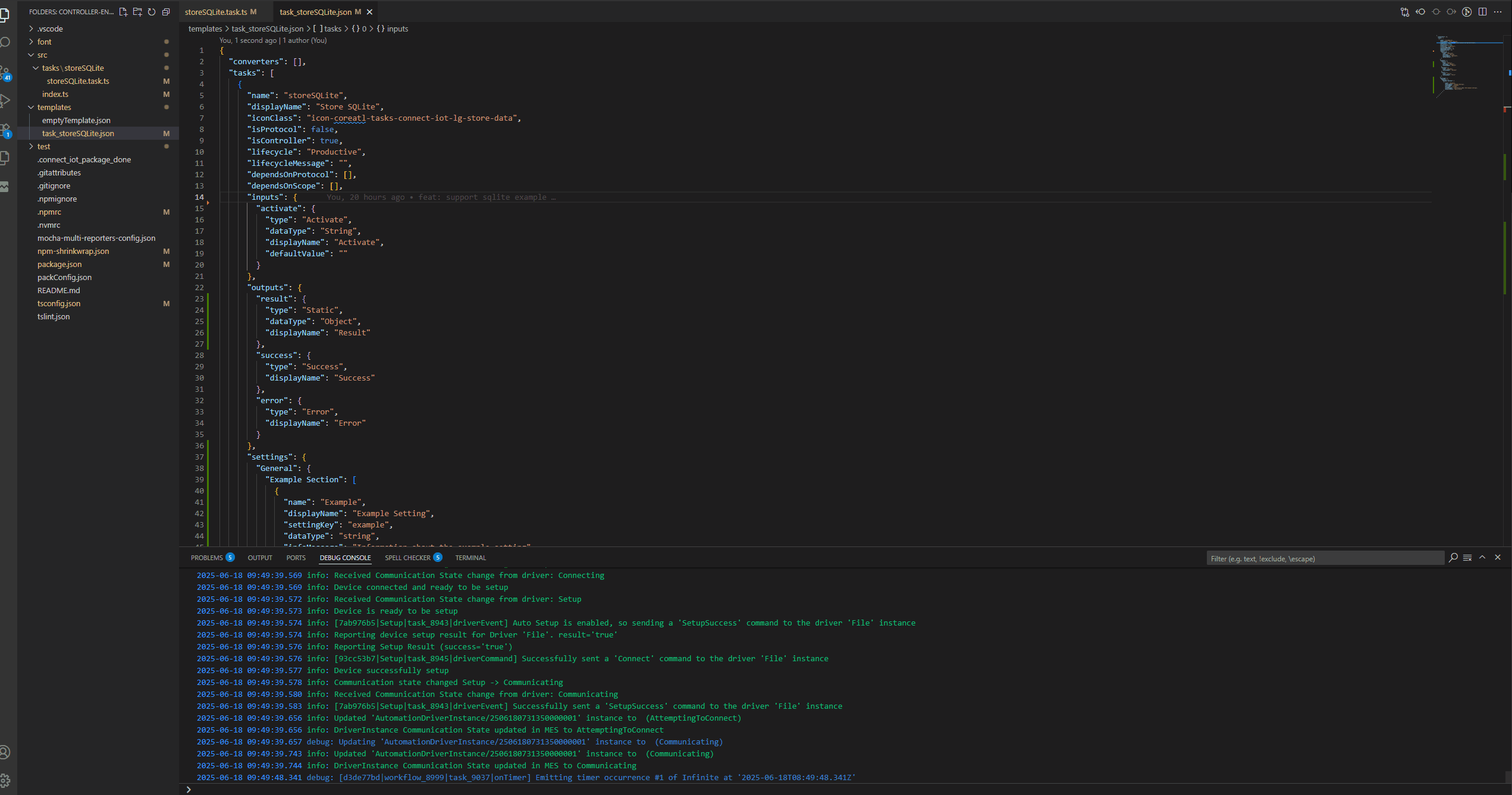
Task: Open the copy-files icon in the activity bar
Action: coord(5,158)
